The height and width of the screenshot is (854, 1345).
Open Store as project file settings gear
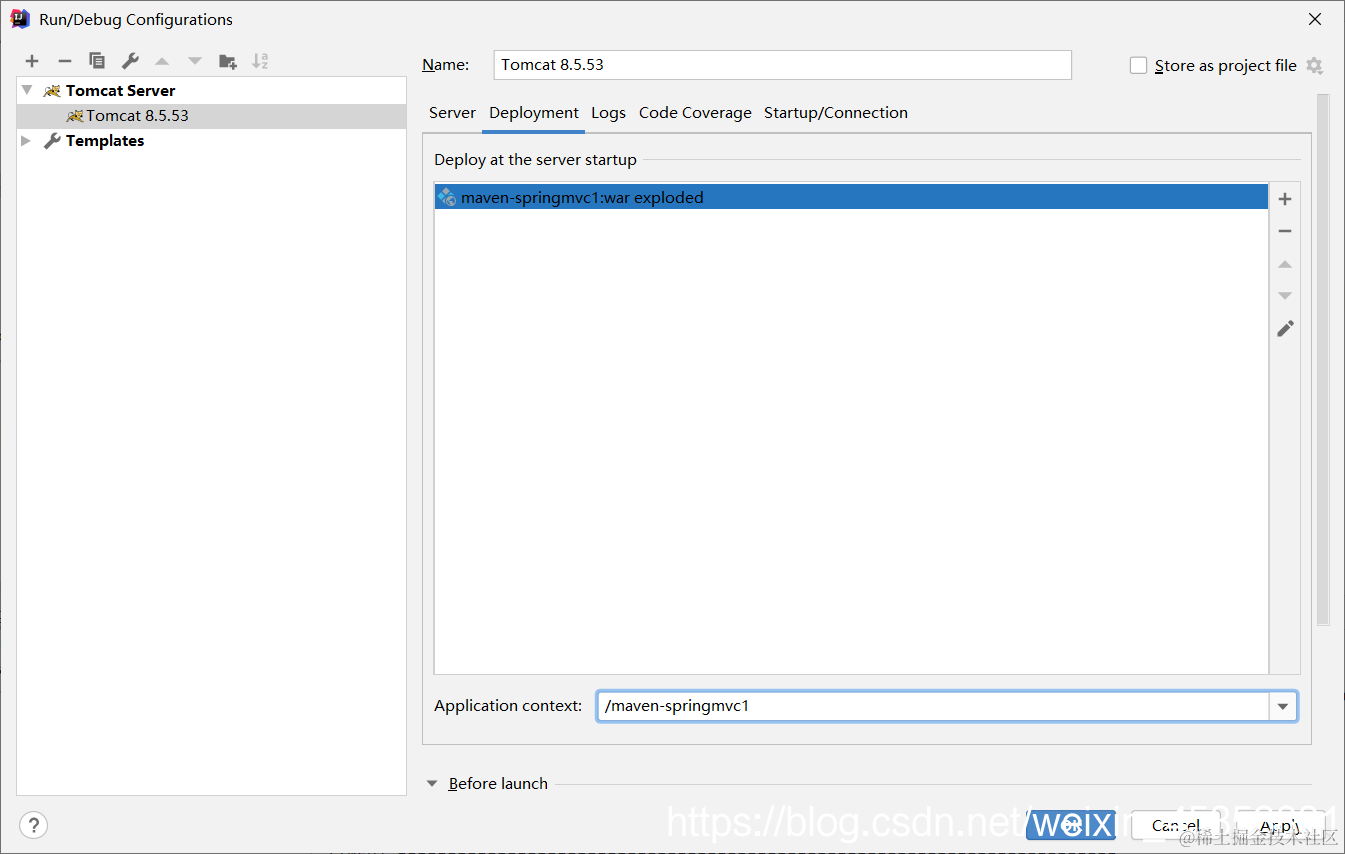[1314, 65]
